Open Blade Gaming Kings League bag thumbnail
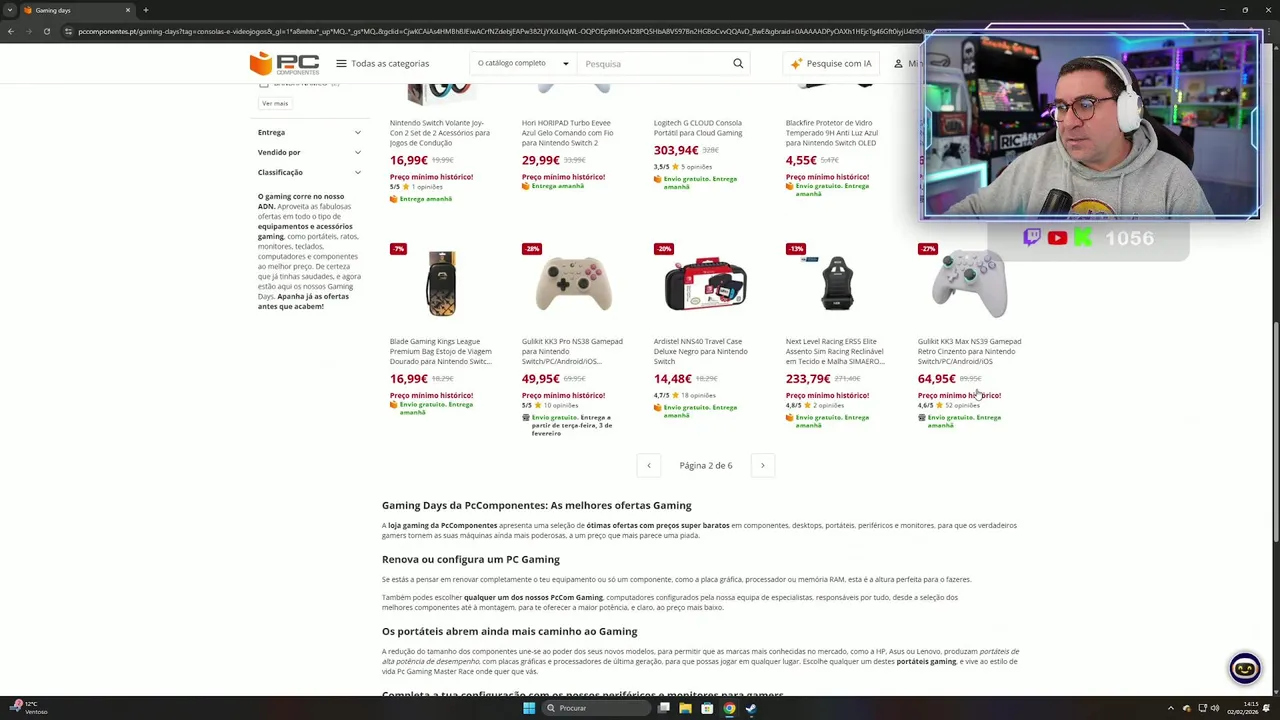 click(x=441, y=284)
